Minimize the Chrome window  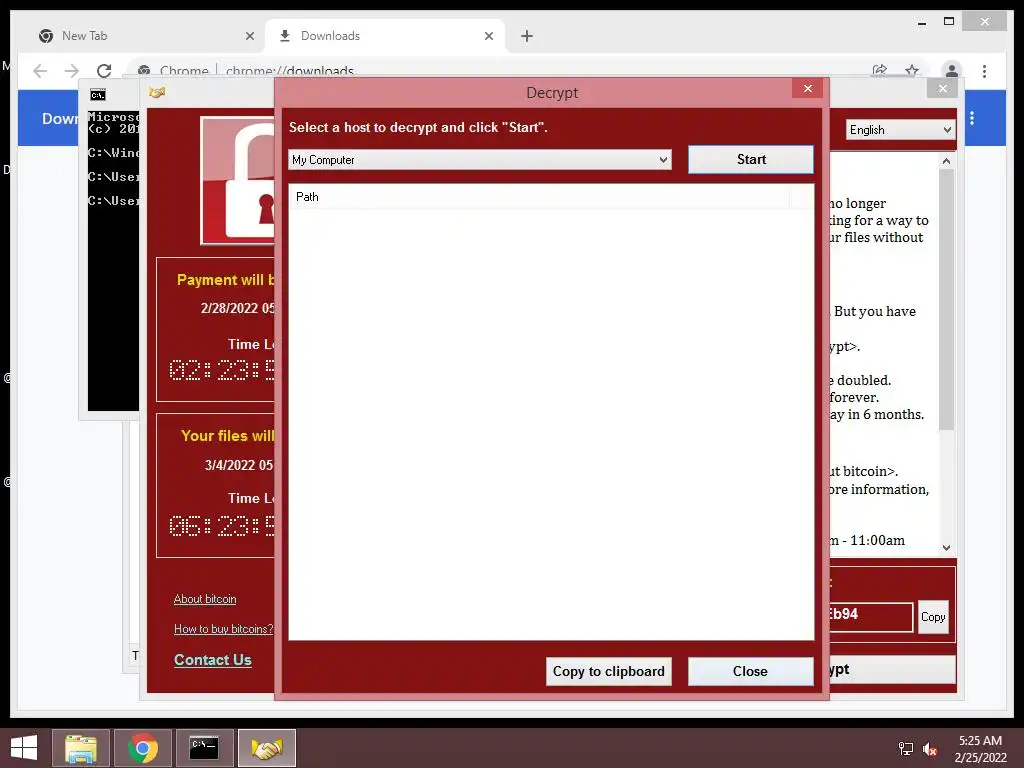pos(921,22)
